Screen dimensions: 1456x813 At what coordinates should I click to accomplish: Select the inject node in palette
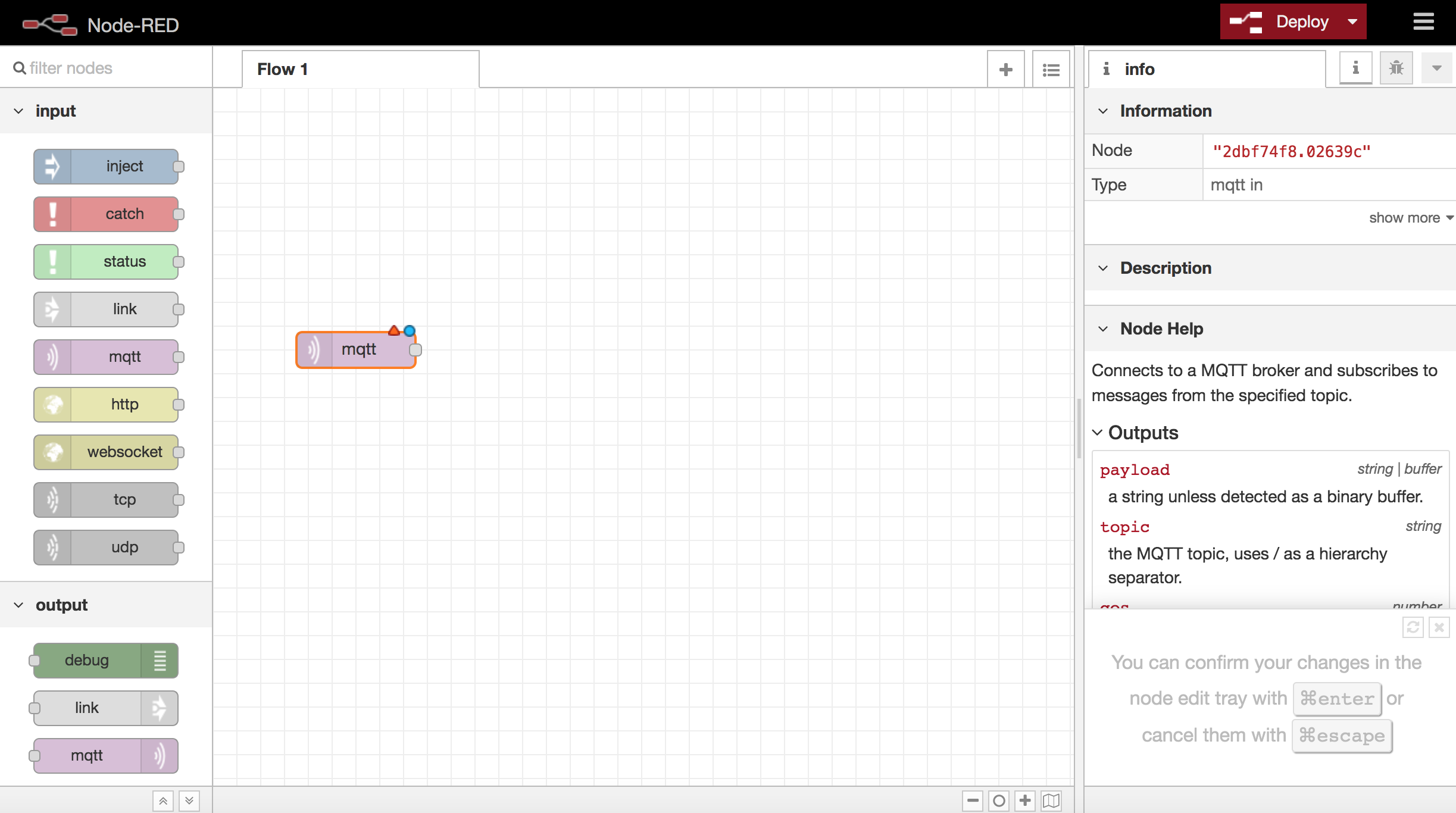click(x=106, y=166)
